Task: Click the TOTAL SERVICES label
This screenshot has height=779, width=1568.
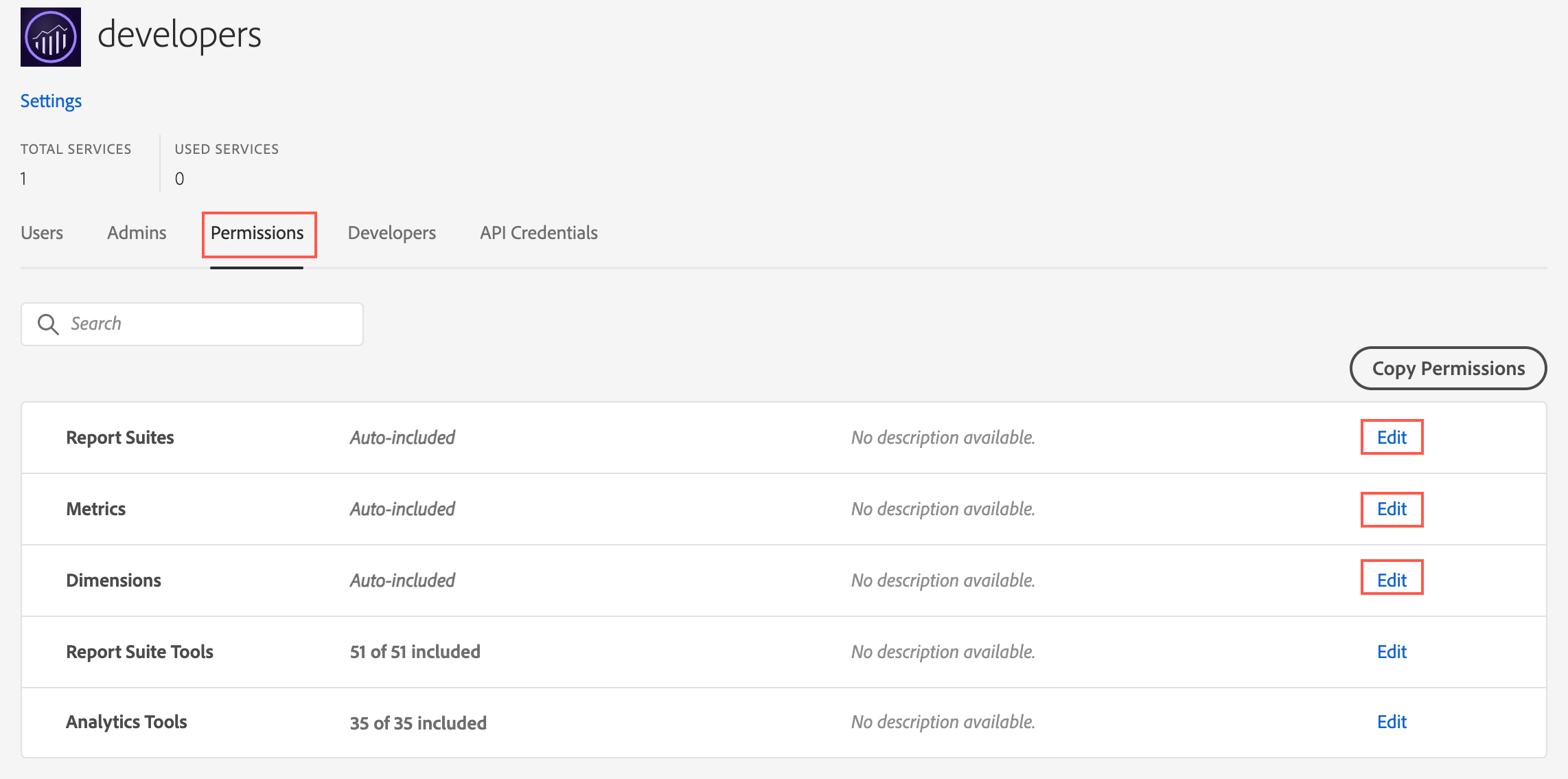Action: 76,149
